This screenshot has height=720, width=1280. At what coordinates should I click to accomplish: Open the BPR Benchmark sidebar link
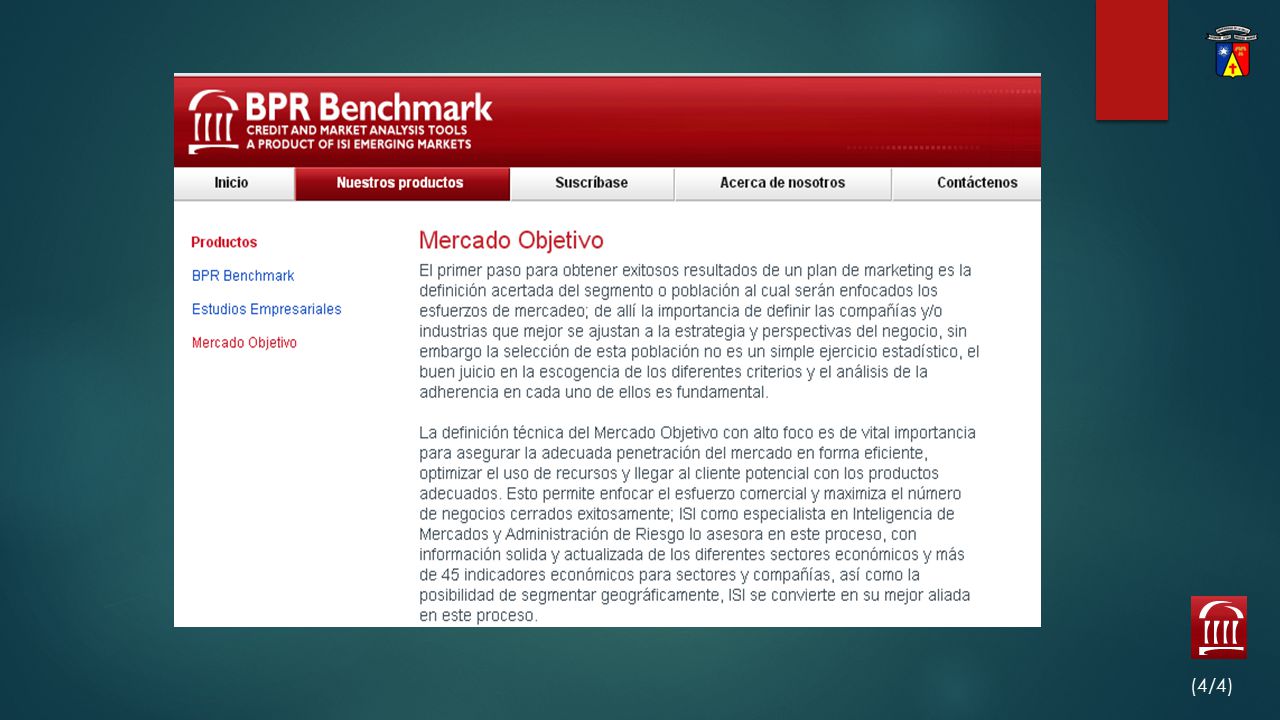[243, 276]
